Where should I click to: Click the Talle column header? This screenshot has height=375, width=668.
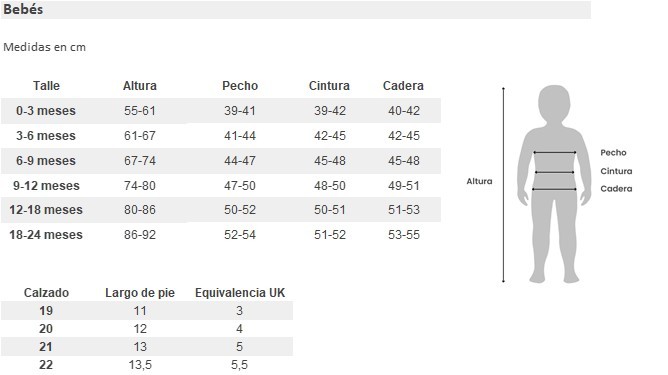46,86
